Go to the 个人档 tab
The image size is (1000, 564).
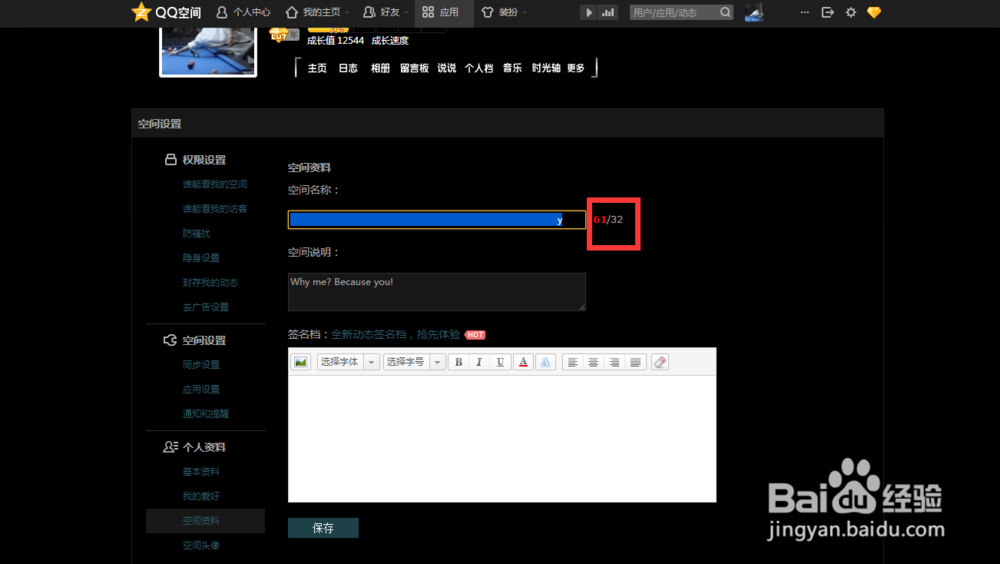click(x=478, y=68)
